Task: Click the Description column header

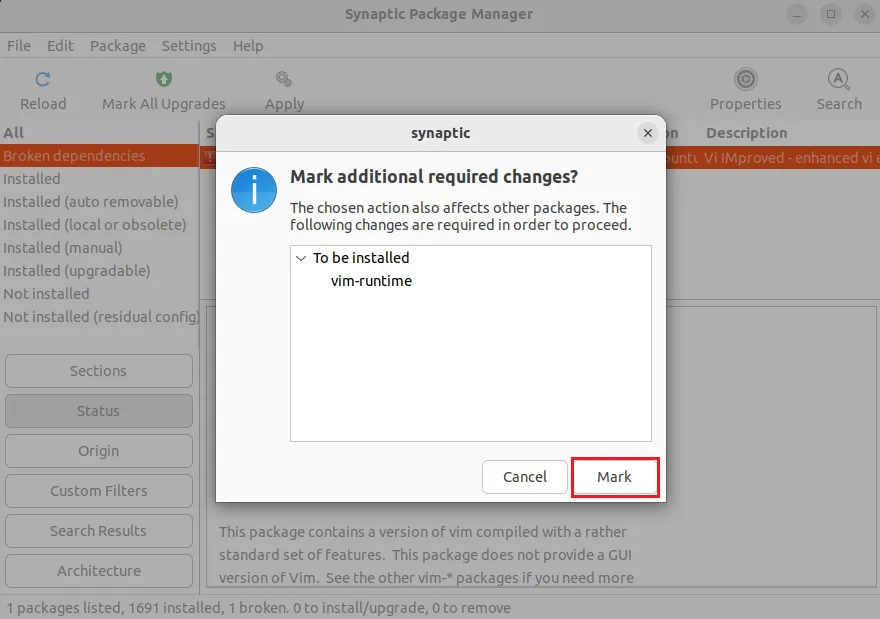Action: (x=746, y=133)
